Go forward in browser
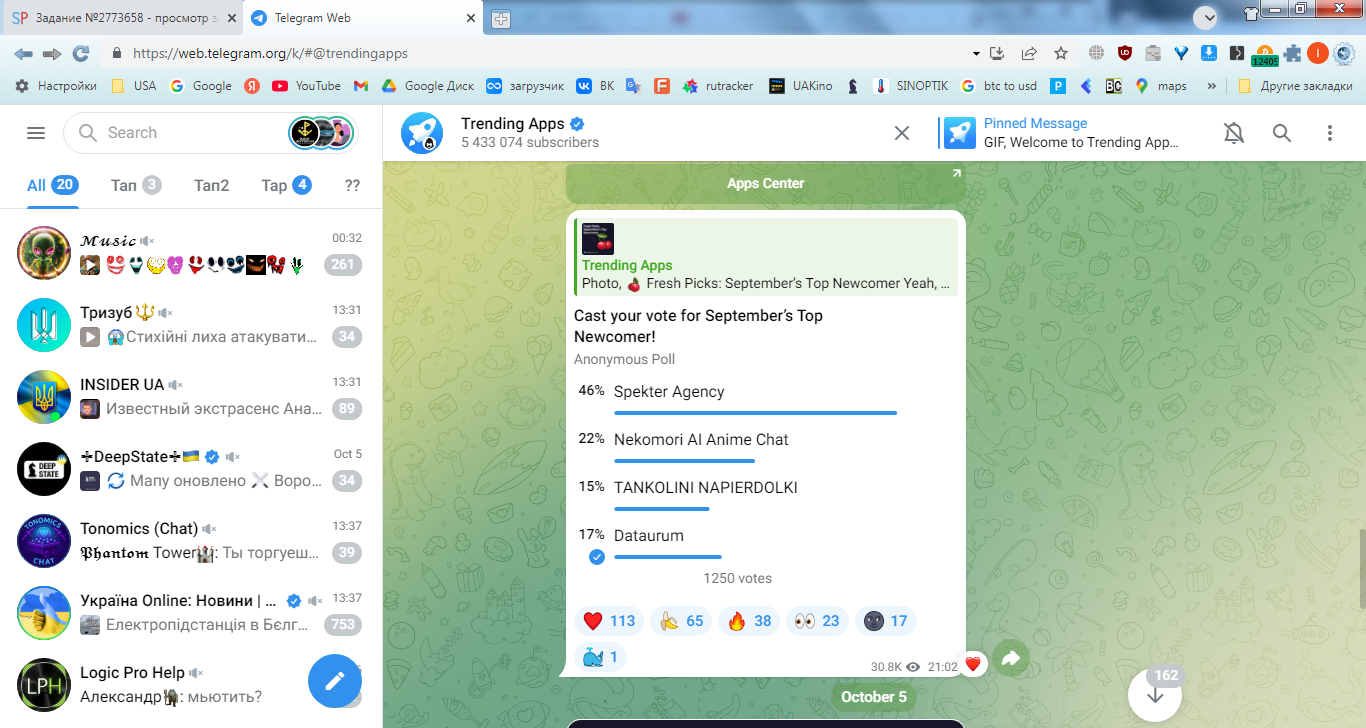Viewport: 1366px width, 728px height. [52, 53]
